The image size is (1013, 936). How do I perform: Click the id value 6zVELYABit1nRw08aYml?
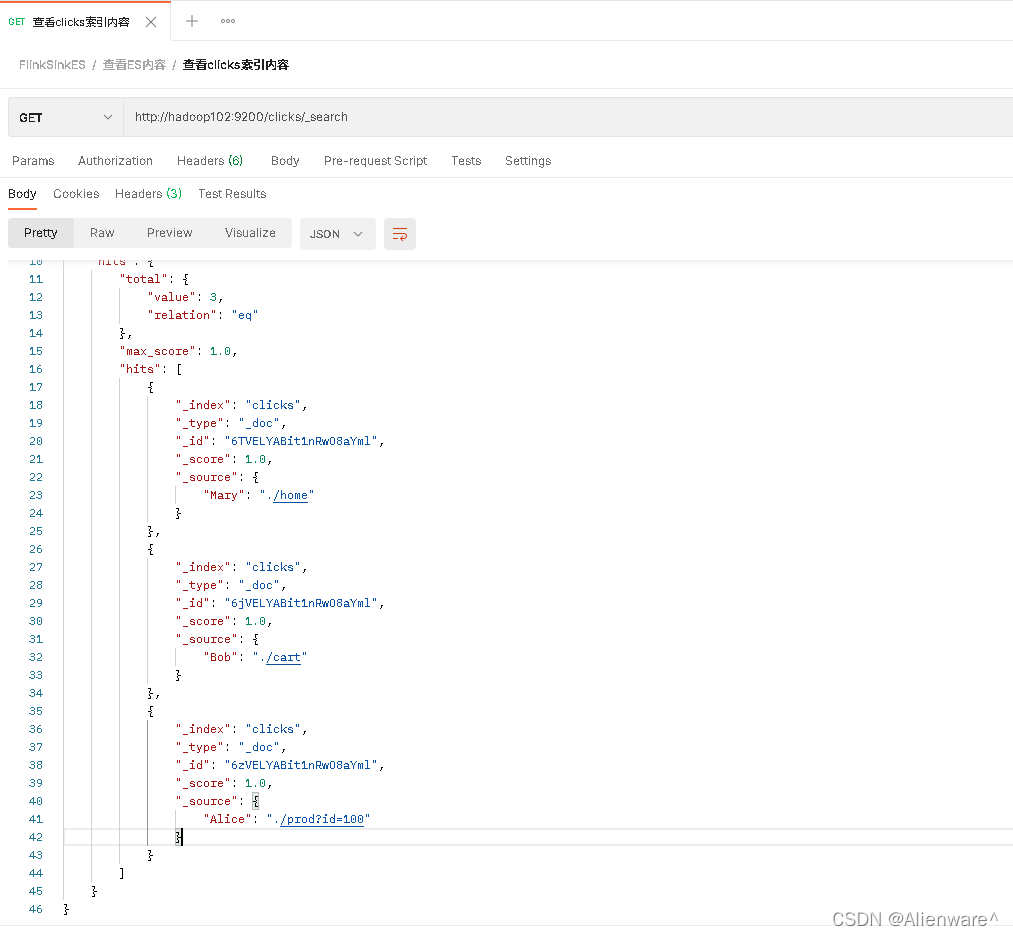301,765
